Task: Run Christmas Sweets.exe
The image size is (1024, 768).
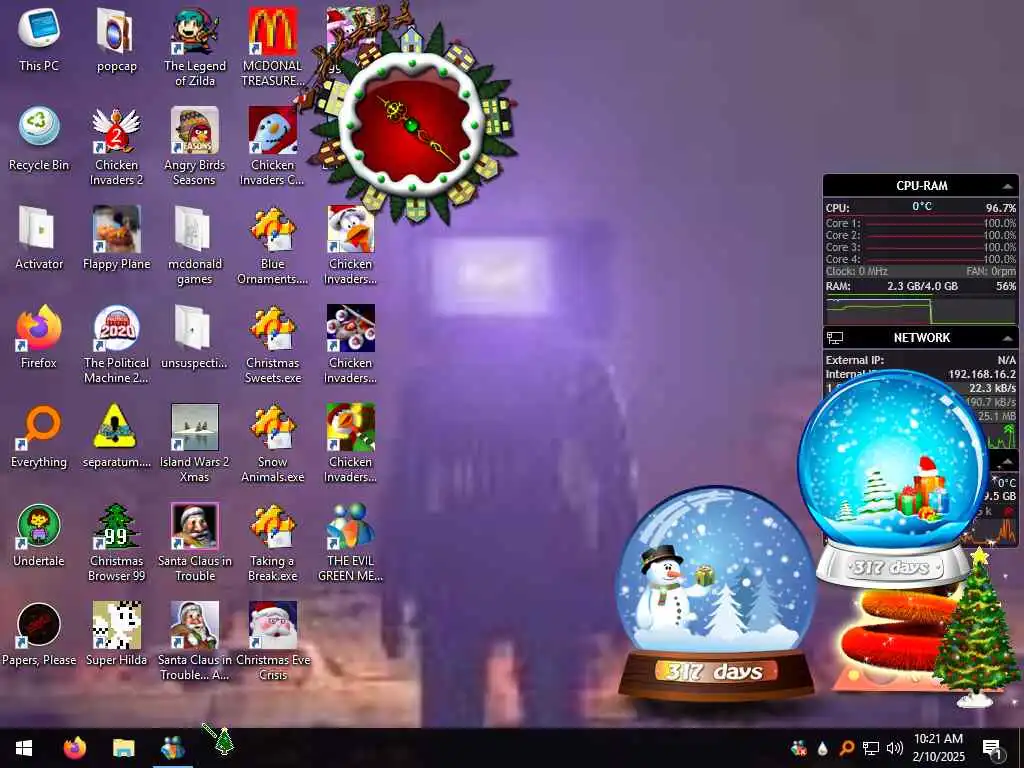Action: coord(272,343)
